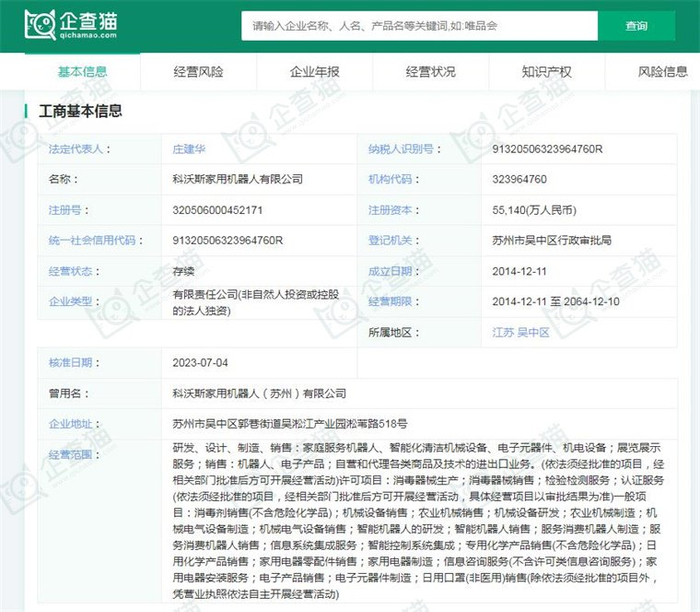Image resolution: width=700 pixels, height=612 pixels.
Task: Click the 企业类型 label
Action: pyautogui.click(x=70, y=302)
